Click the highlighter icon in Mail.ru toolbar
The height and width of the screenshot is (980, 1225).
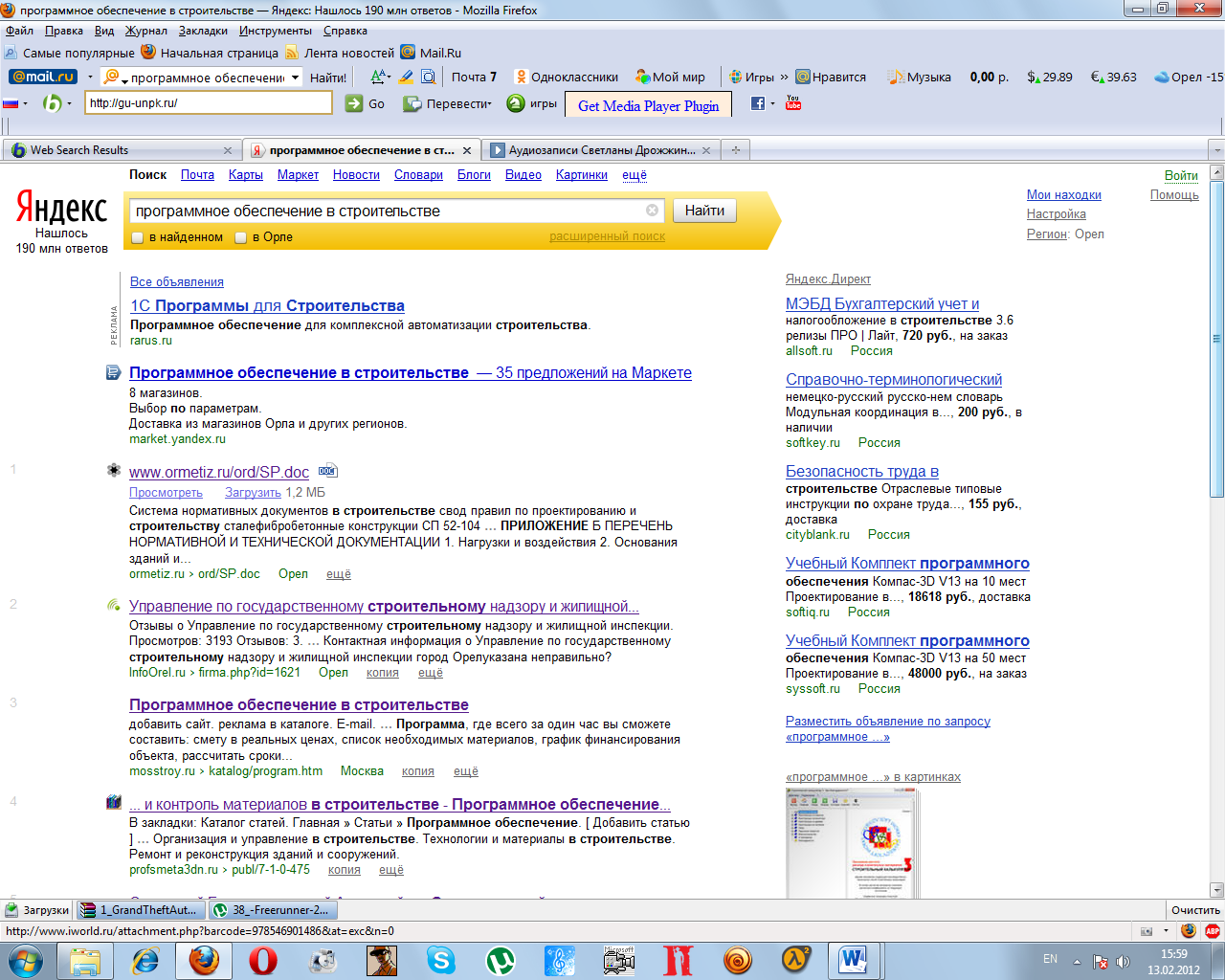coord(406,77)
